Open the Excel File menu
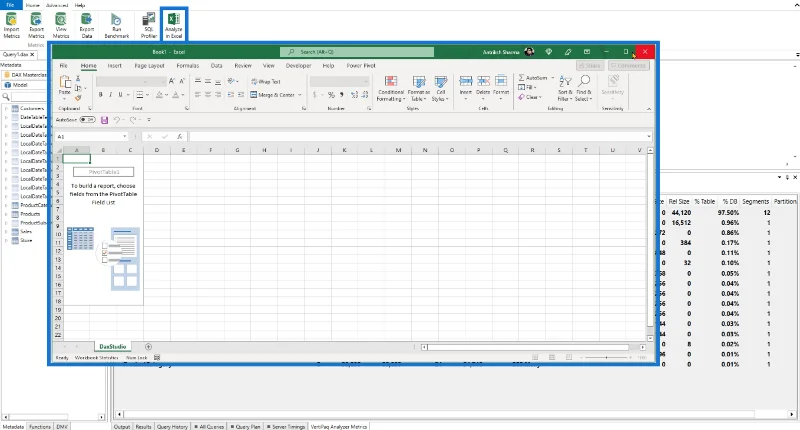The image size is (800, 430). 64,66
